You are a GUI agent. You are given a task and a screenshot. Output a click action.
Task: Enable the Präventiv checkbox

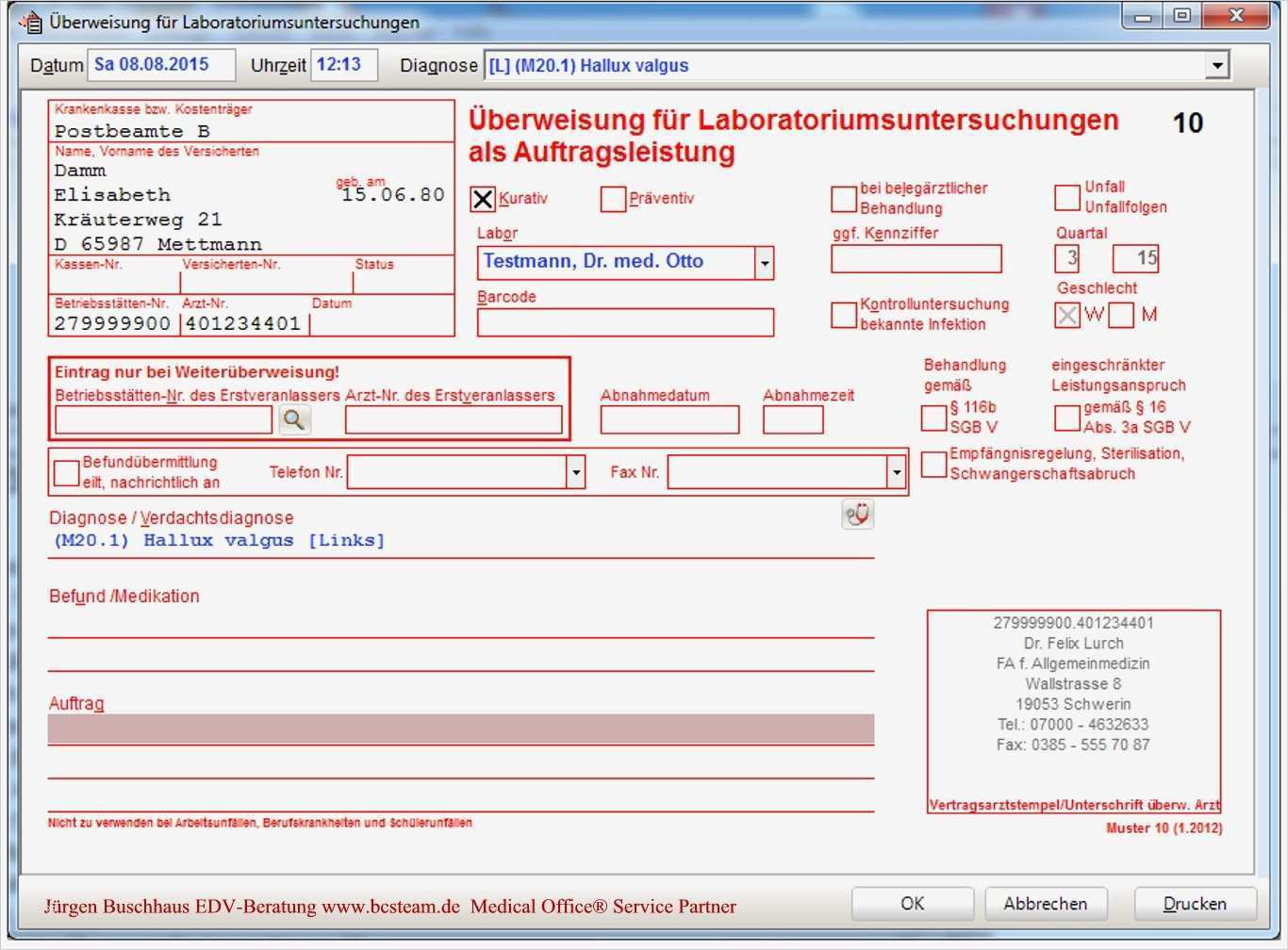pyautogui.click(x=613, y=199)
